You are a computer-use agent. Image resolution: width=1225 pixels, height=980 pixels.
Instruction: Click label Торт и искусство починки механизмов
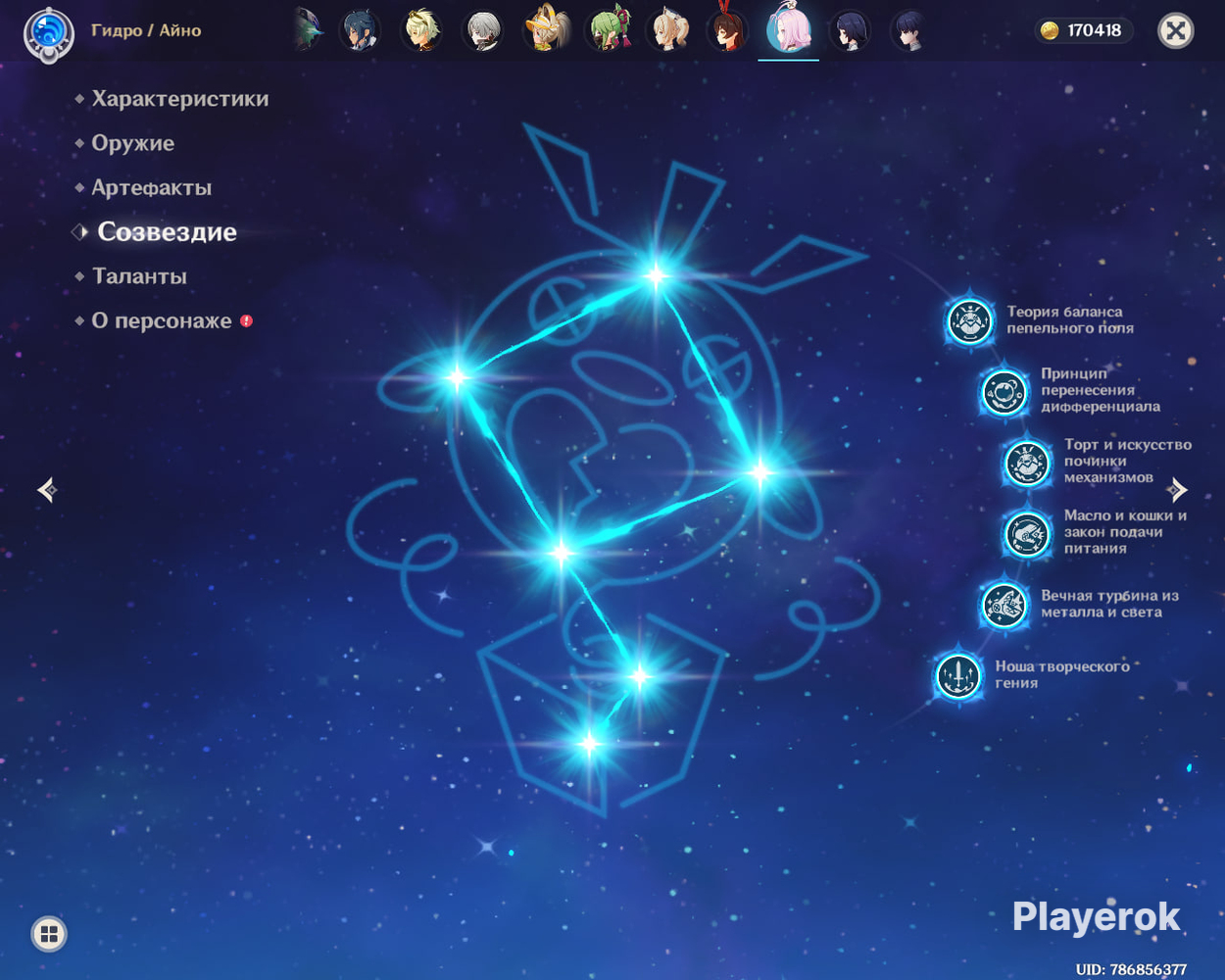1128,461
